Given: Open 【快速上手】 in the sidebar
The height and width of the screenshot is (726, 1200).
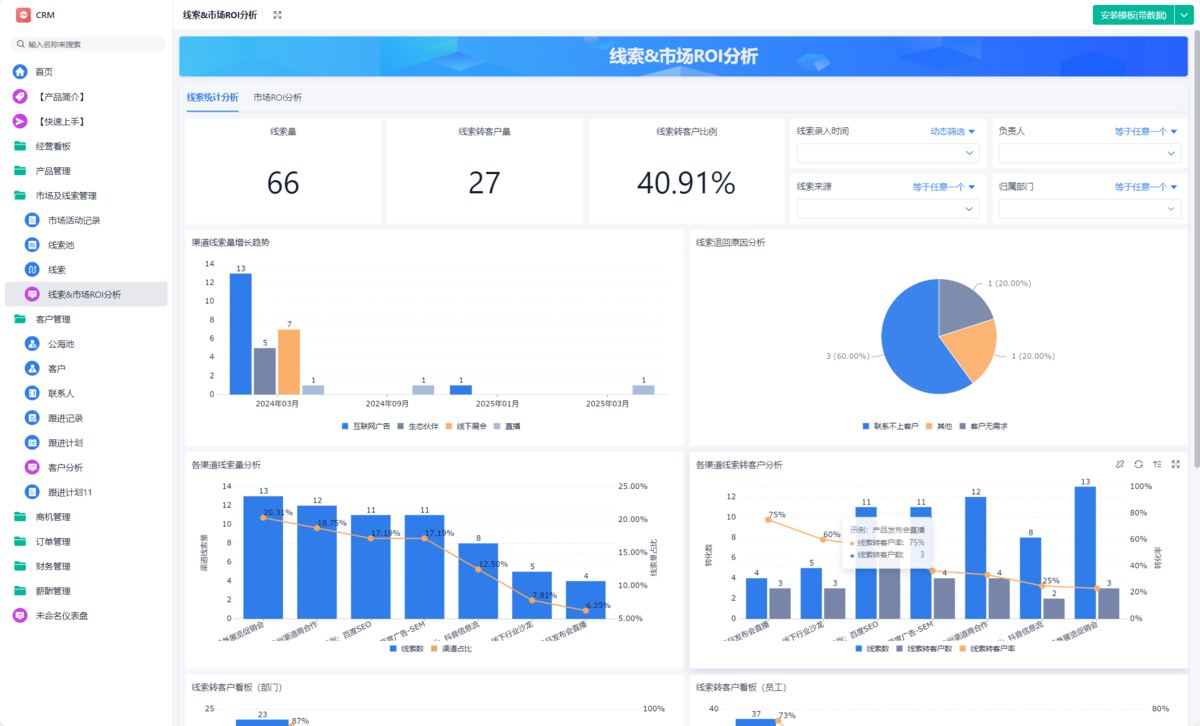Looking at the screenshot, I should pyautogui.click(x=61, y=121).
